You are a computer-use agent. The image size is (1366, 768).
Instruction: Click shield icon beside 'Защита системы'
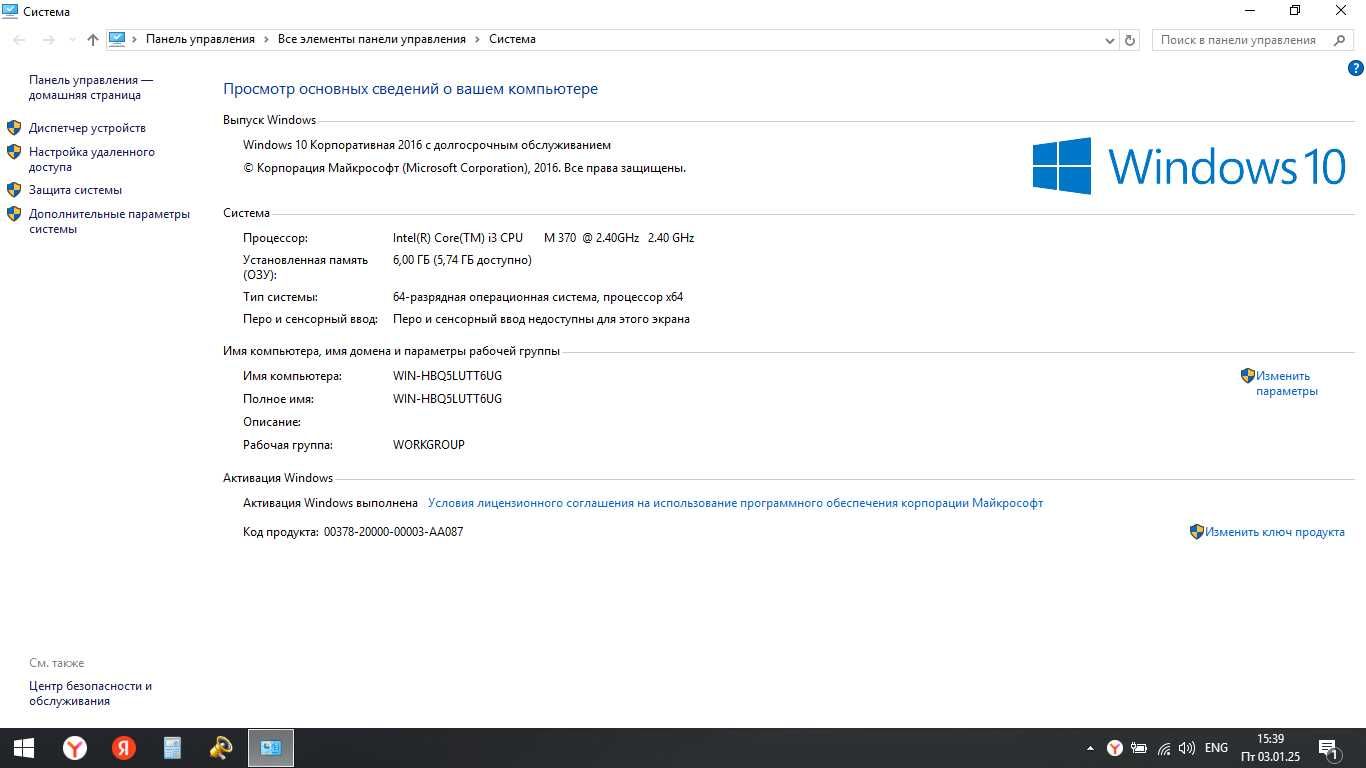point(14,188)
